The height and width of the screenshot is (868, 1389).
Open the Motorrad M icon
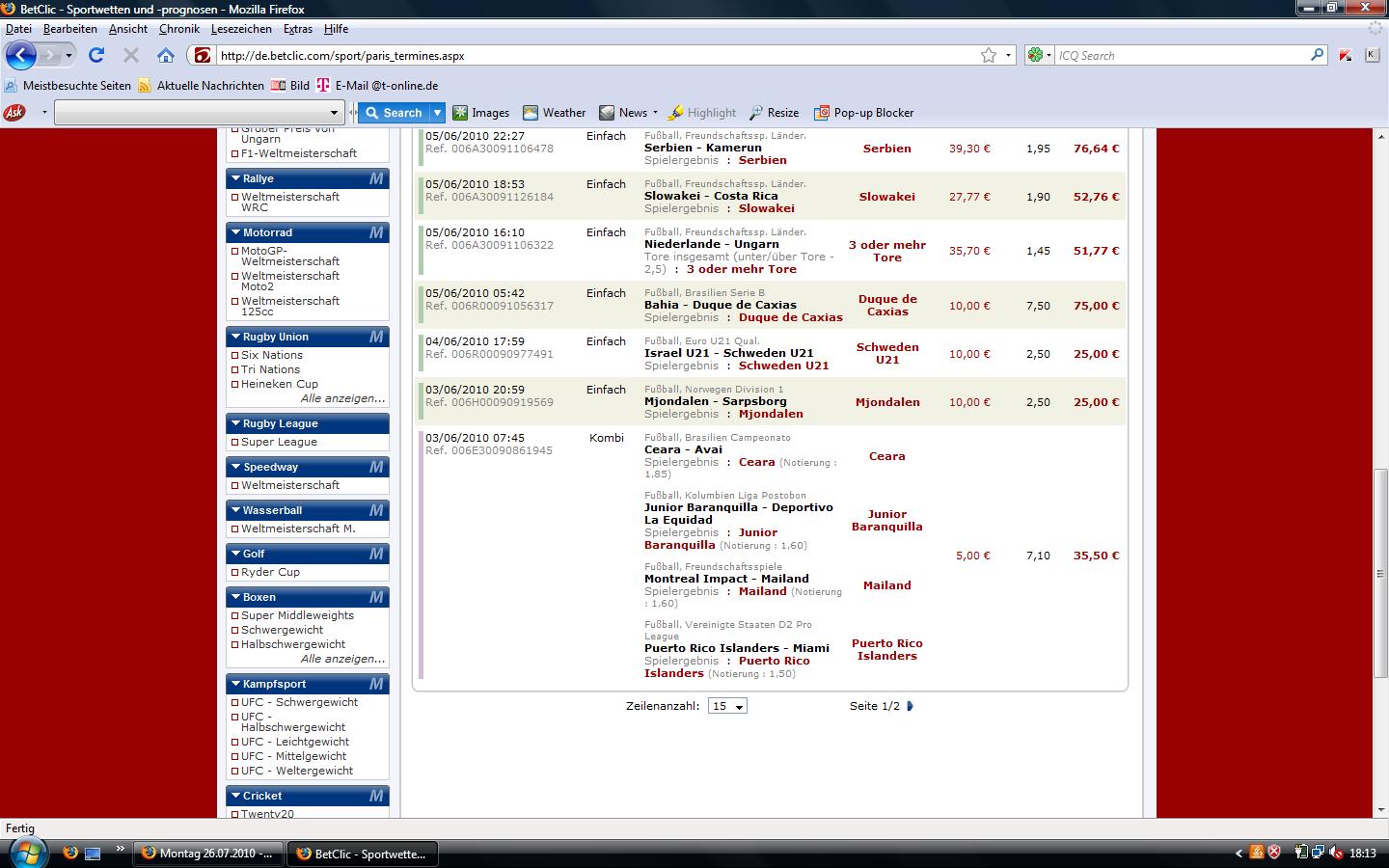coord(376,232)
